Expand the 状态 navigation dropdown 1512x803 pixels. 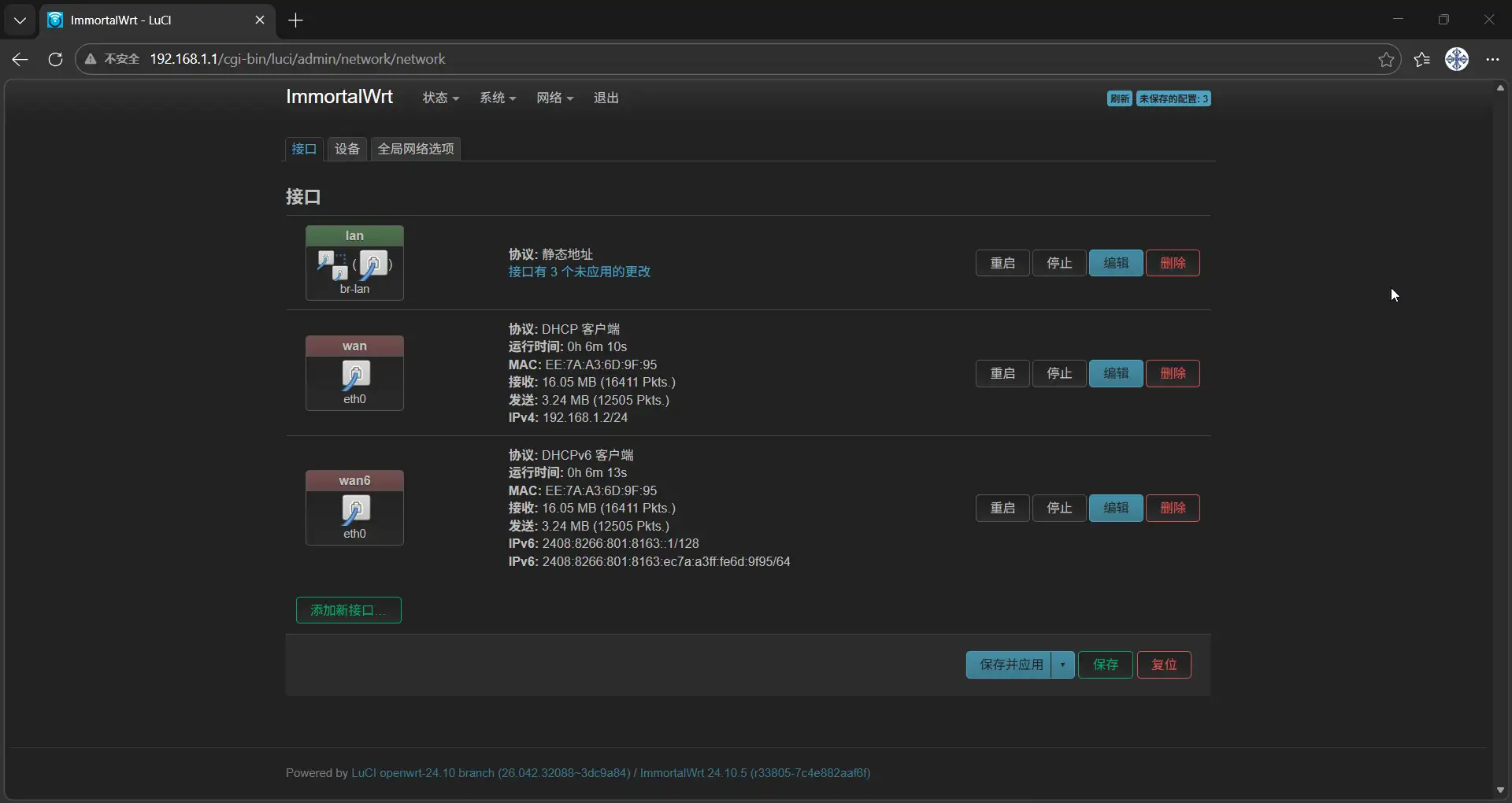(440, 98)
